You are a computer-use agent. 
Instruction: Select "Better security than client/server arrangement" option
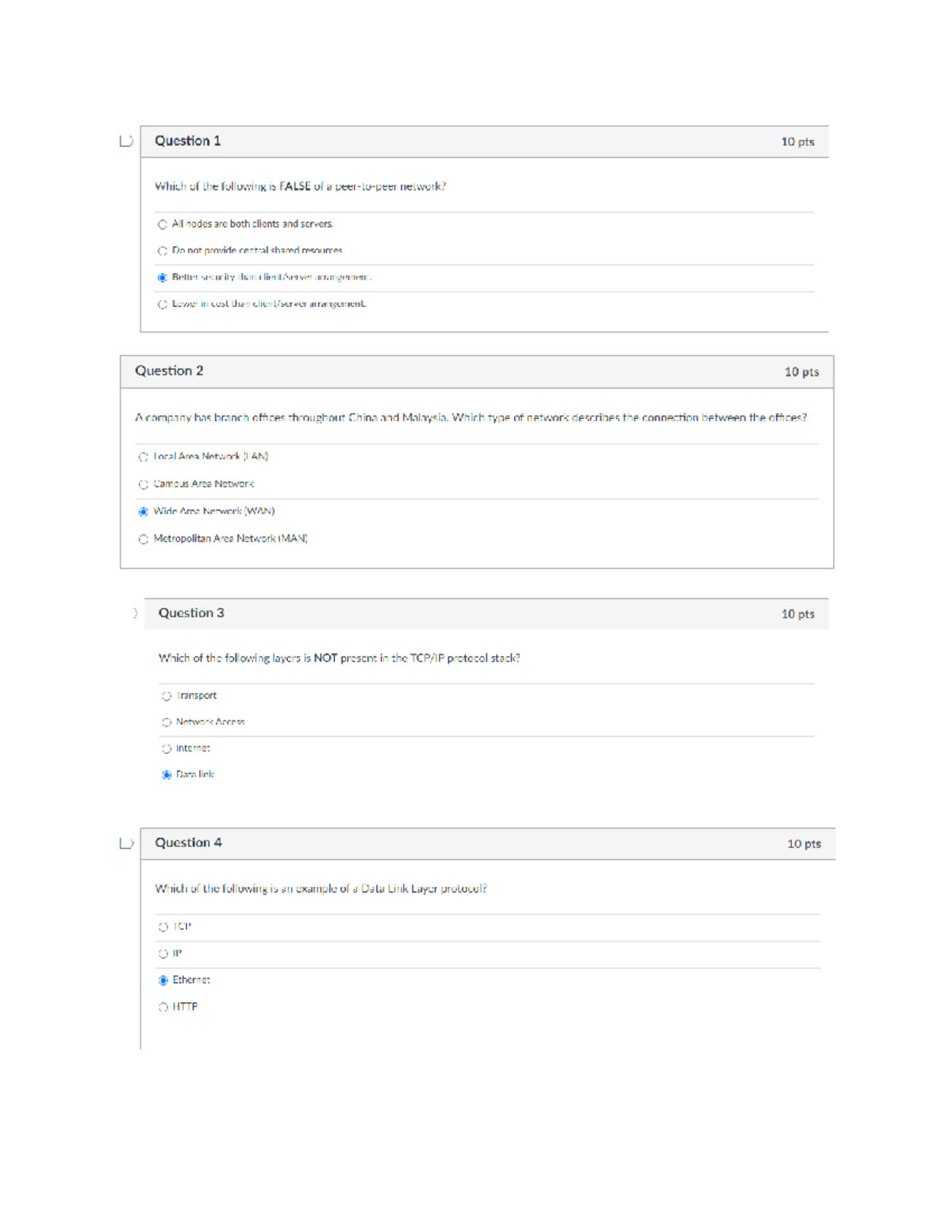click(163, 278)
